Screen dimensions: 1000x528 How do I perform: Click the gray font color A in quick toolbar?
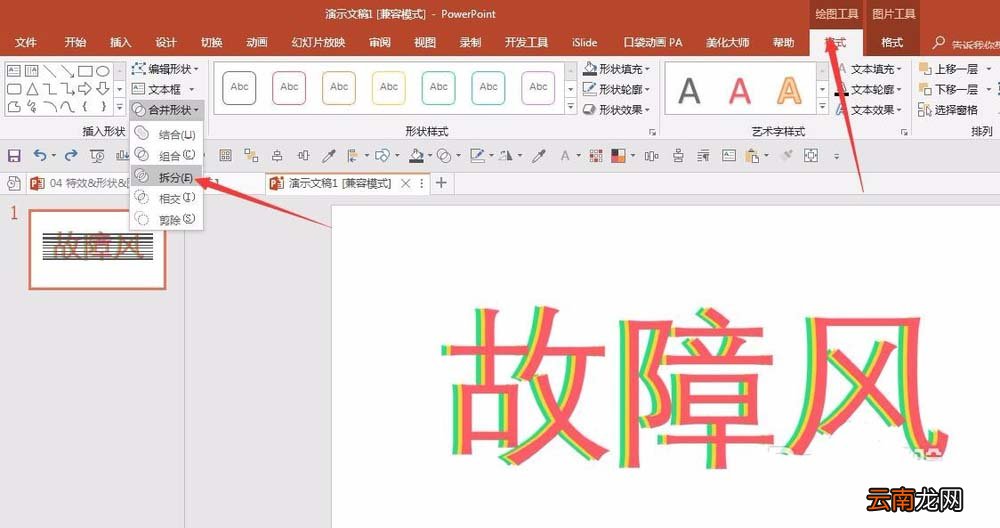click(565, 156)
